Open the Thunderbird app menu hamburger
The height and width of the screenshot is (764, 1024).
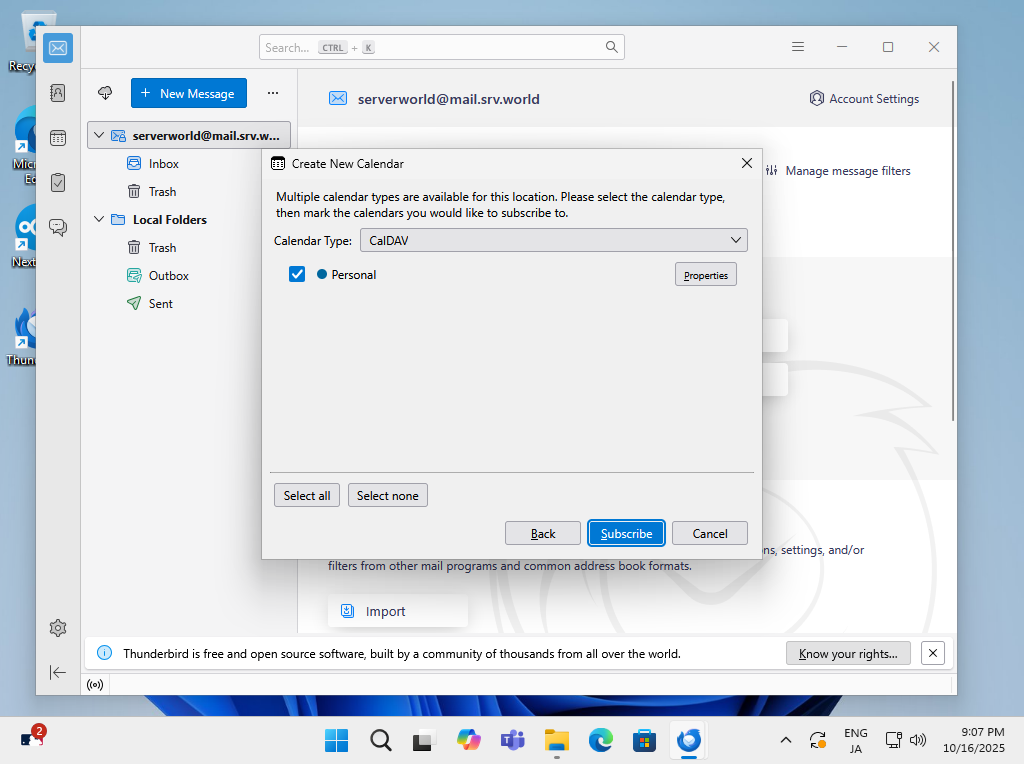pyautogui.click(x=798, y=47)
